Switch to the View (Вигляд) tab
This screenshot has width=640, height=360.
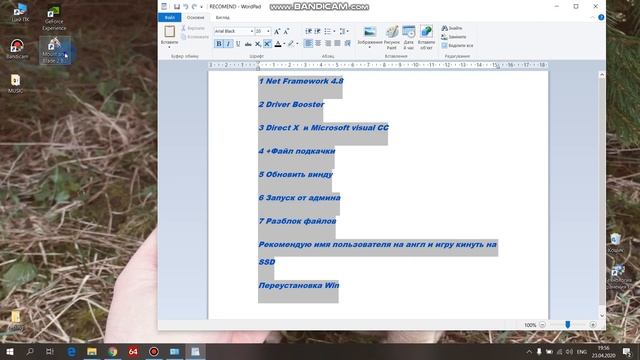click(x=222, y=18)
